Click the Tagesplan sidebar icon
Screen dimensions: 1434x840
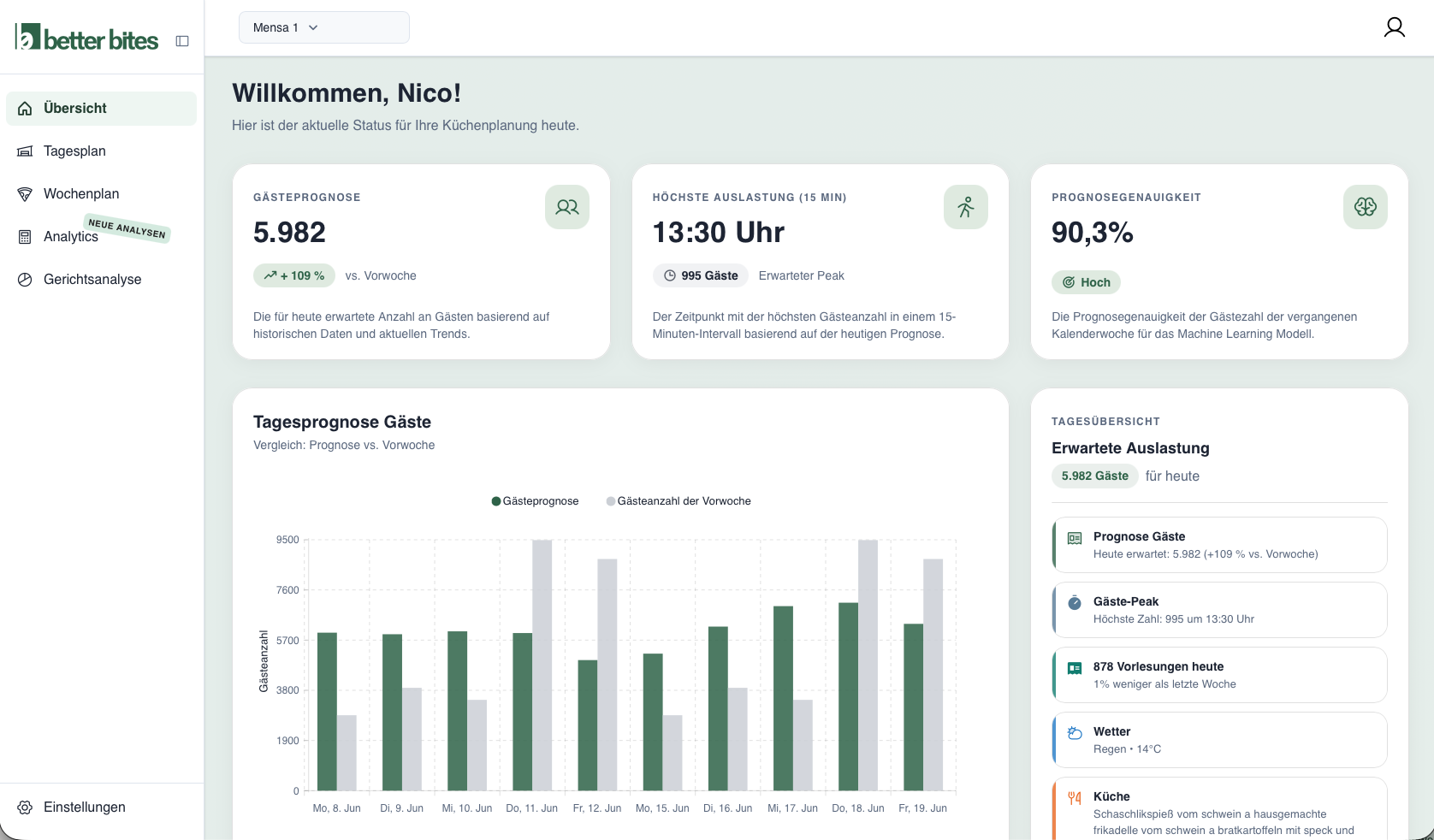coord(25,151)
